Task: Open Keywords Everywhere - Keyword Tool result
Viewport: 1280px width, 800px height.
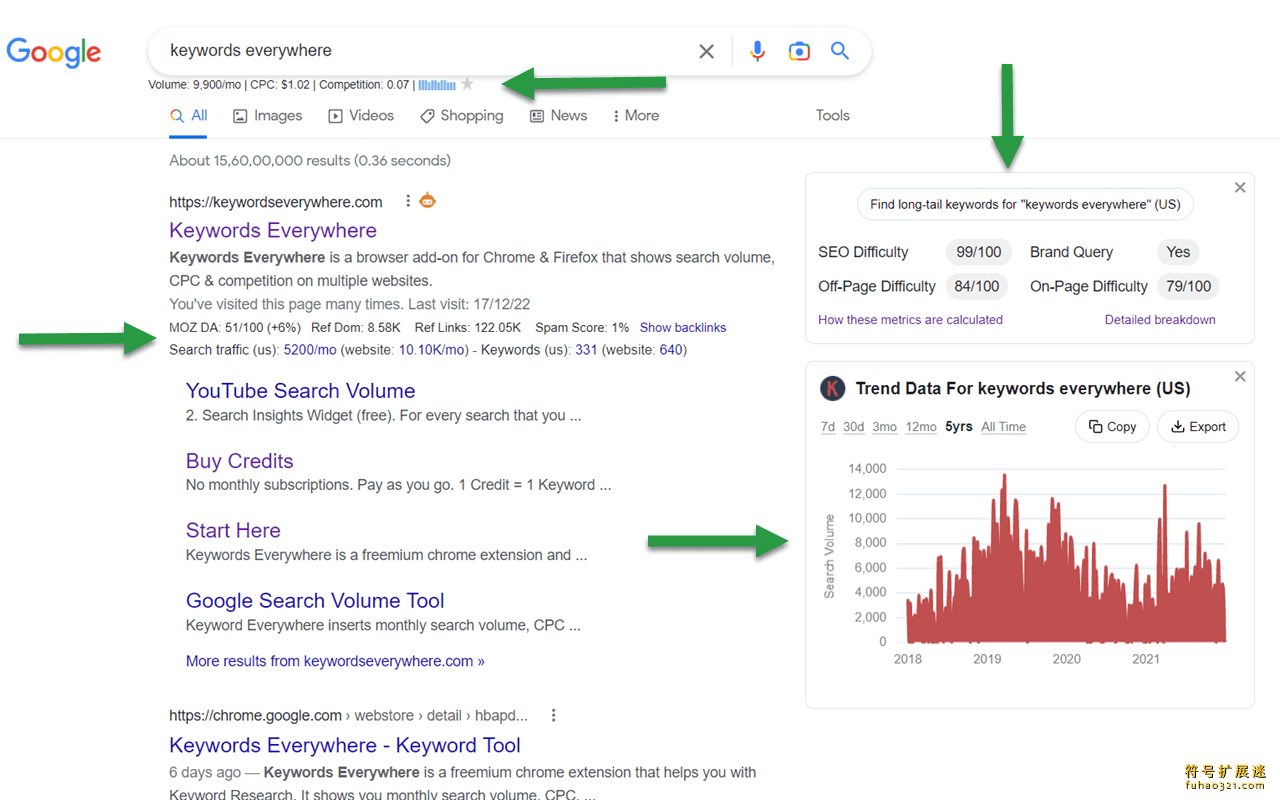Action: coord(345,745)
